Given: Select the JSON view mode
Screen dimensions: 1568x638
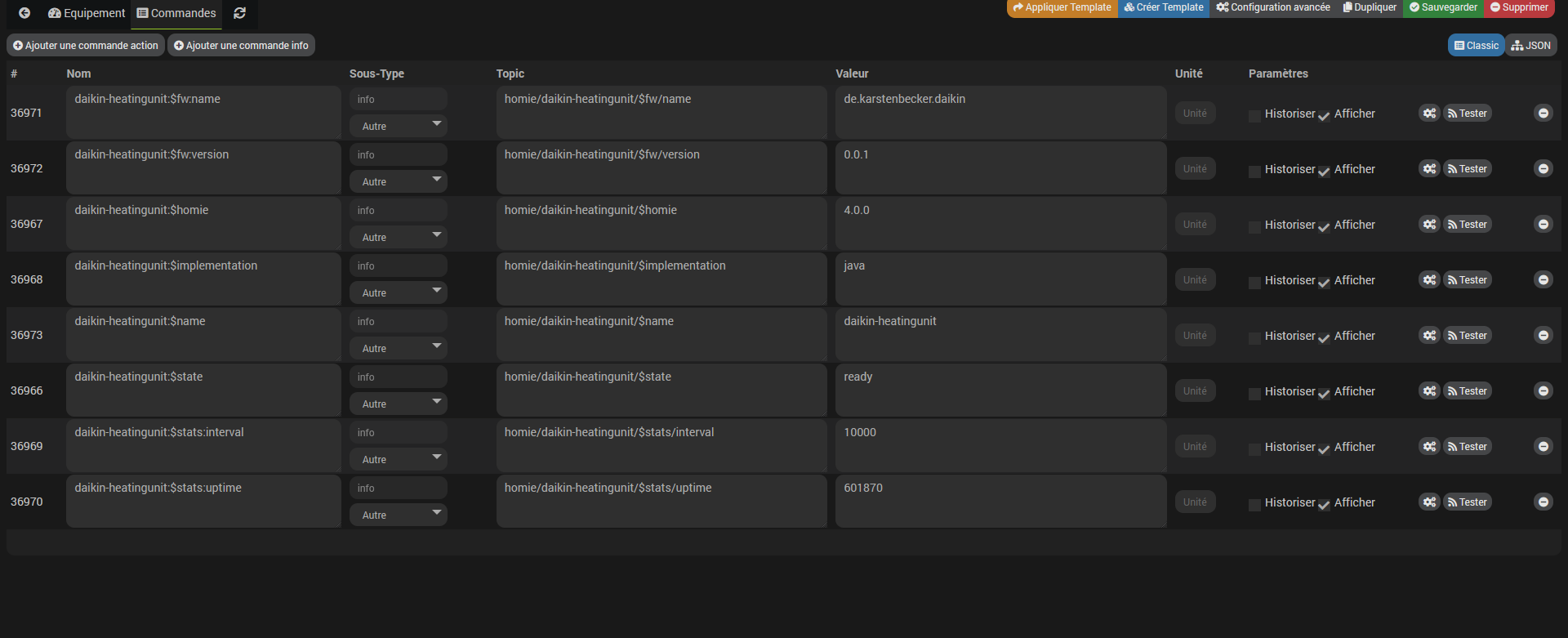Looking at the screenshot, I should 1531,46.
